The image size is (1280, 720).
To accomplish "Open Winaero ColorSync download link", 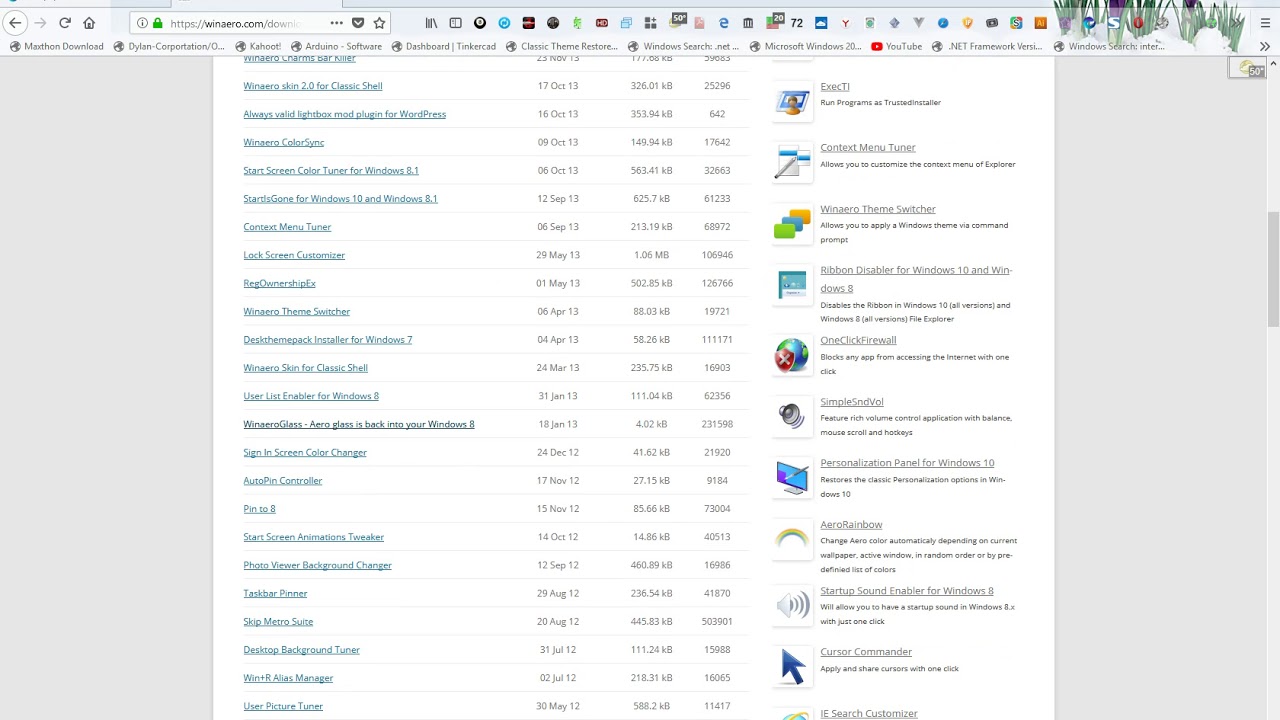I will [x=283, y=142].
